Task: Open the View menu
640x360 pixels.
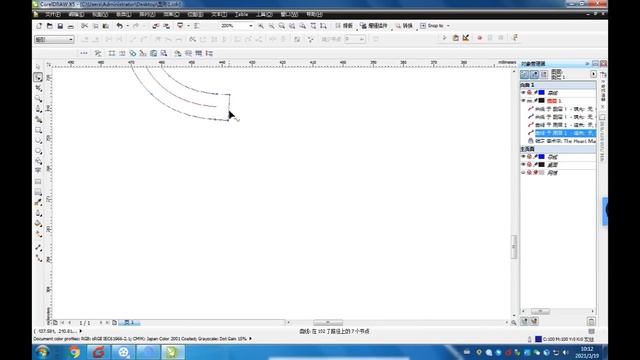Action: point(100,14)
